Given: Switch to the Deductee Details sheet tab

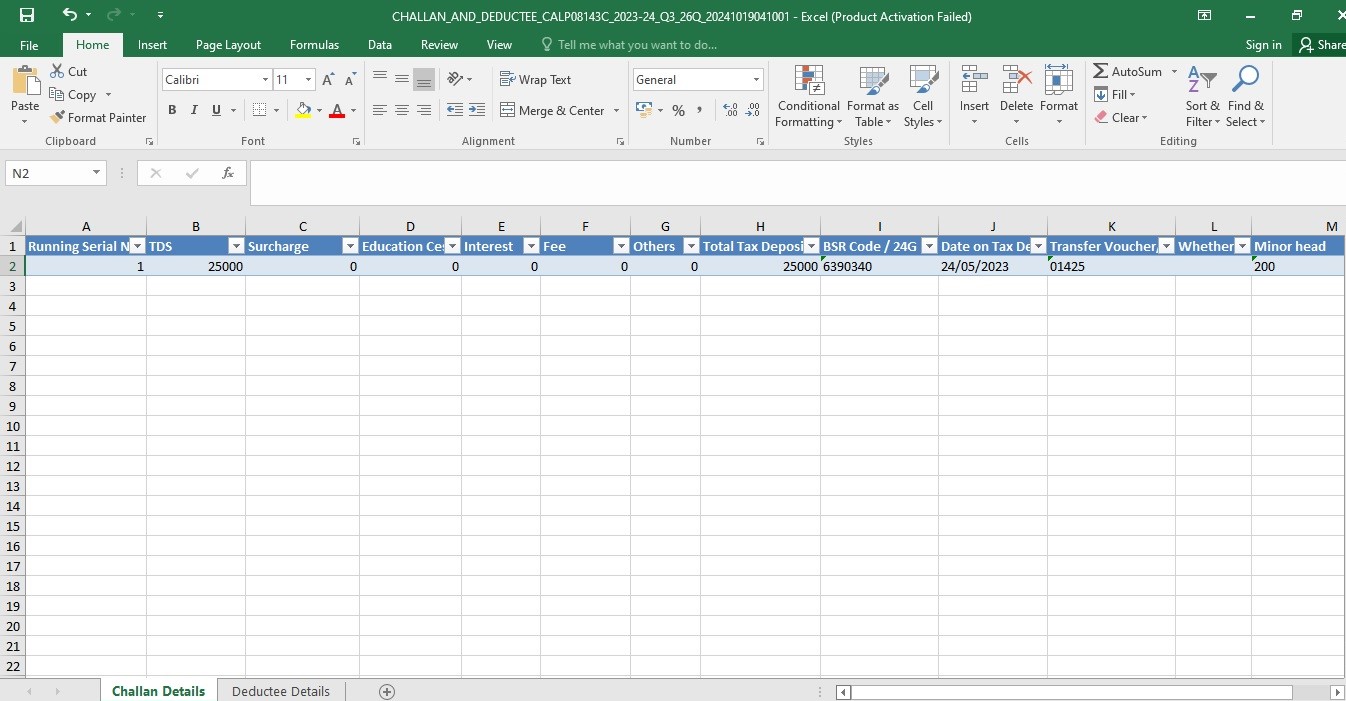Looking at the screenshot, I should point(281,691).
